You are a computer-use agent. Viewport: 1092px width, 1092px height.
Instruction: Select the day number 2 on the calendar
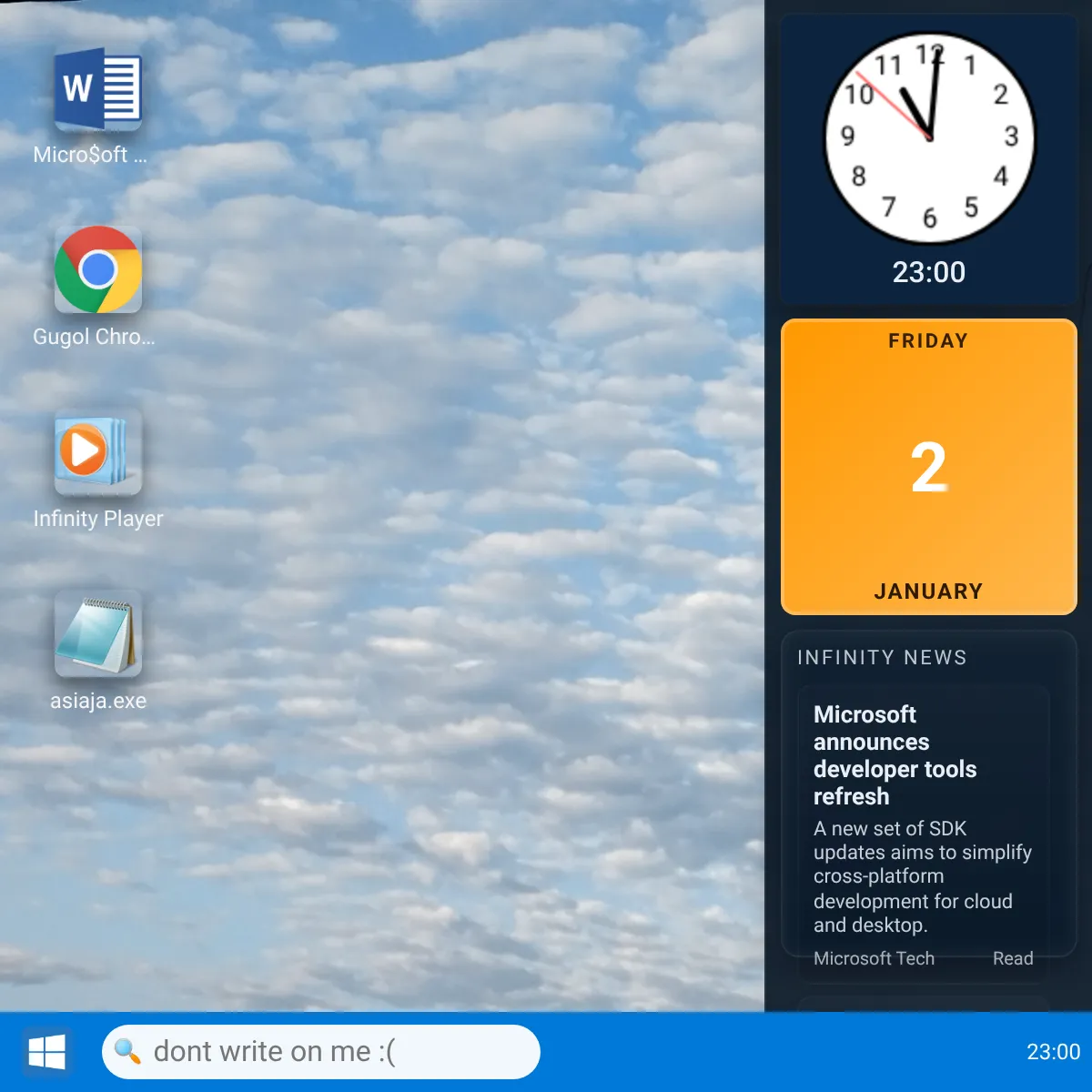coord(928,468)
